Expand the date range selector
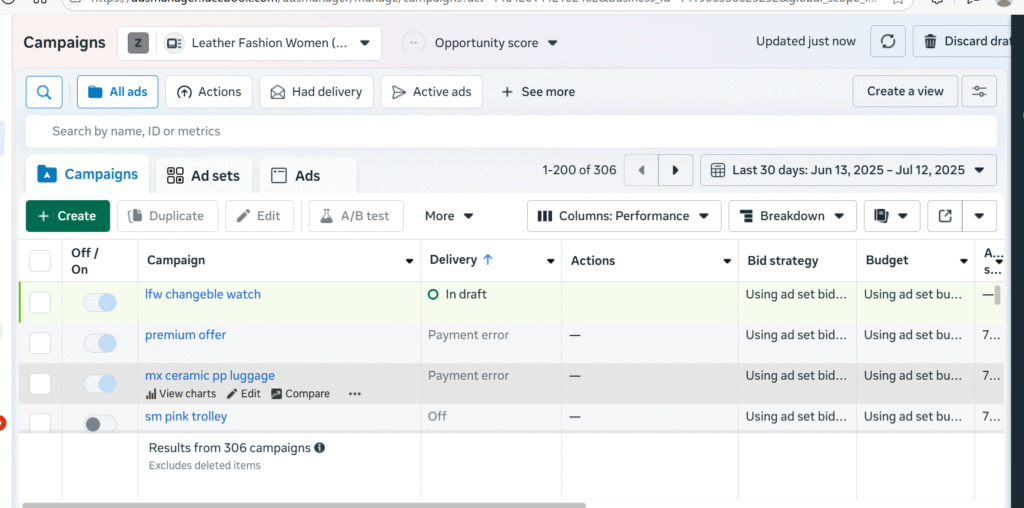This screenshot has width=1024, height=508. [848, 171]
